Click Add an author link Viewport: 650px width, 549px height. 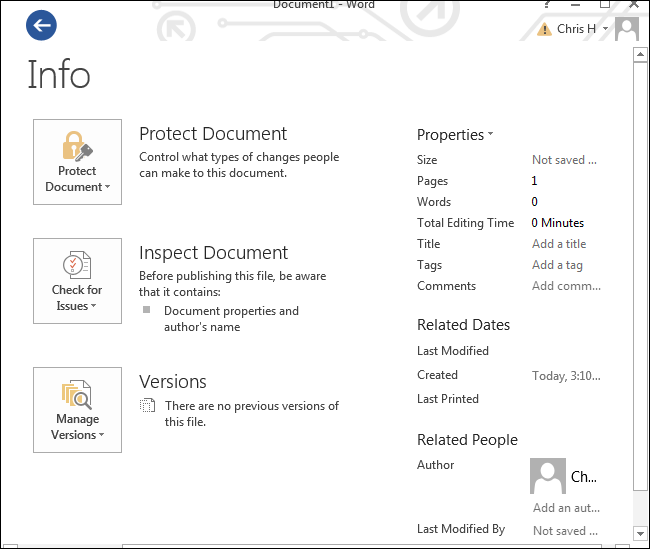click(565, 508)
